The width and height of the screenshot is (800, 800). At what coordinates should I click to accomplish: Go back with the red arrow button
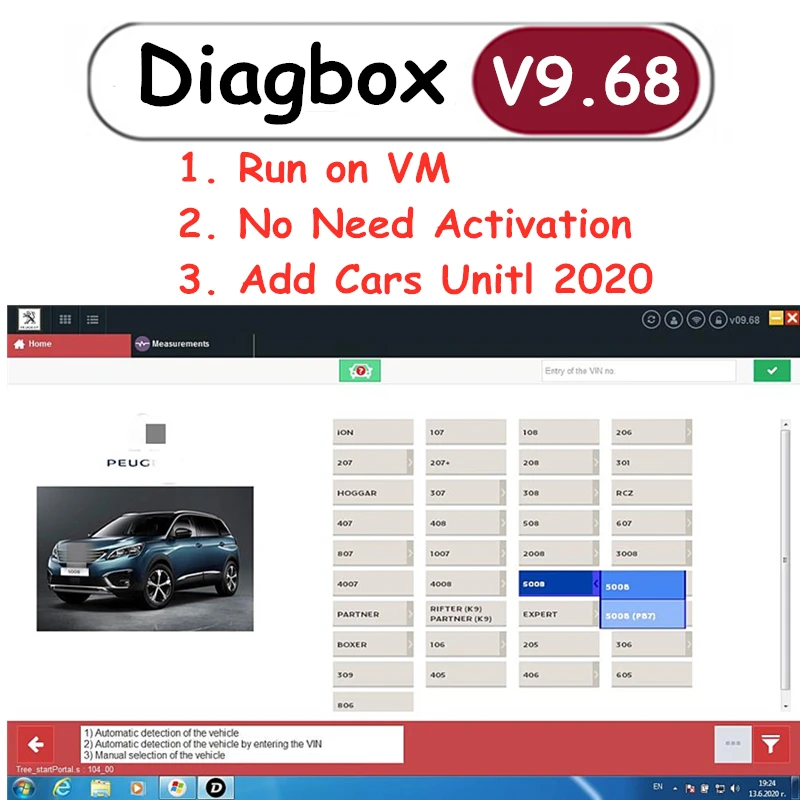[x=36, y=744]
